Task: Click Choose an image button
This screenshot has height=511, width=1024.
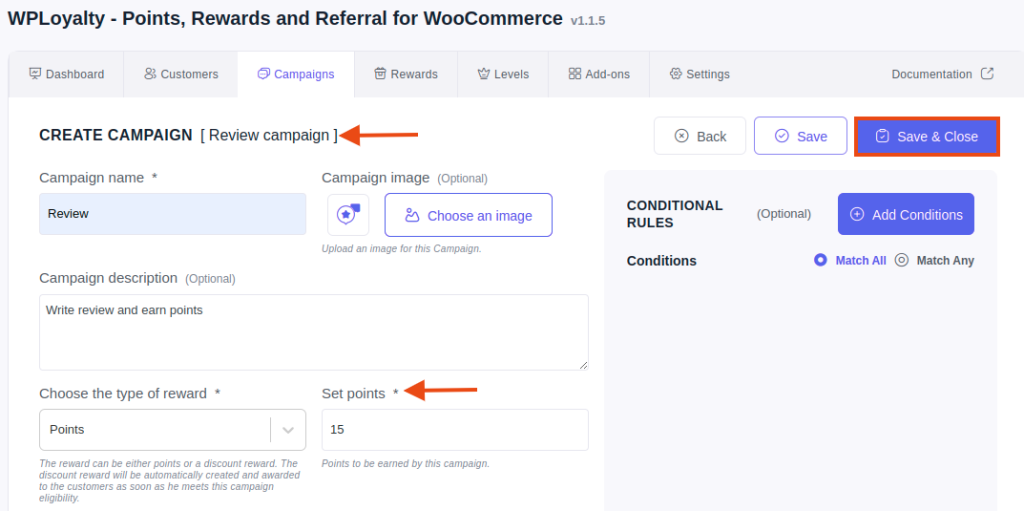Action: coord(468,215)
